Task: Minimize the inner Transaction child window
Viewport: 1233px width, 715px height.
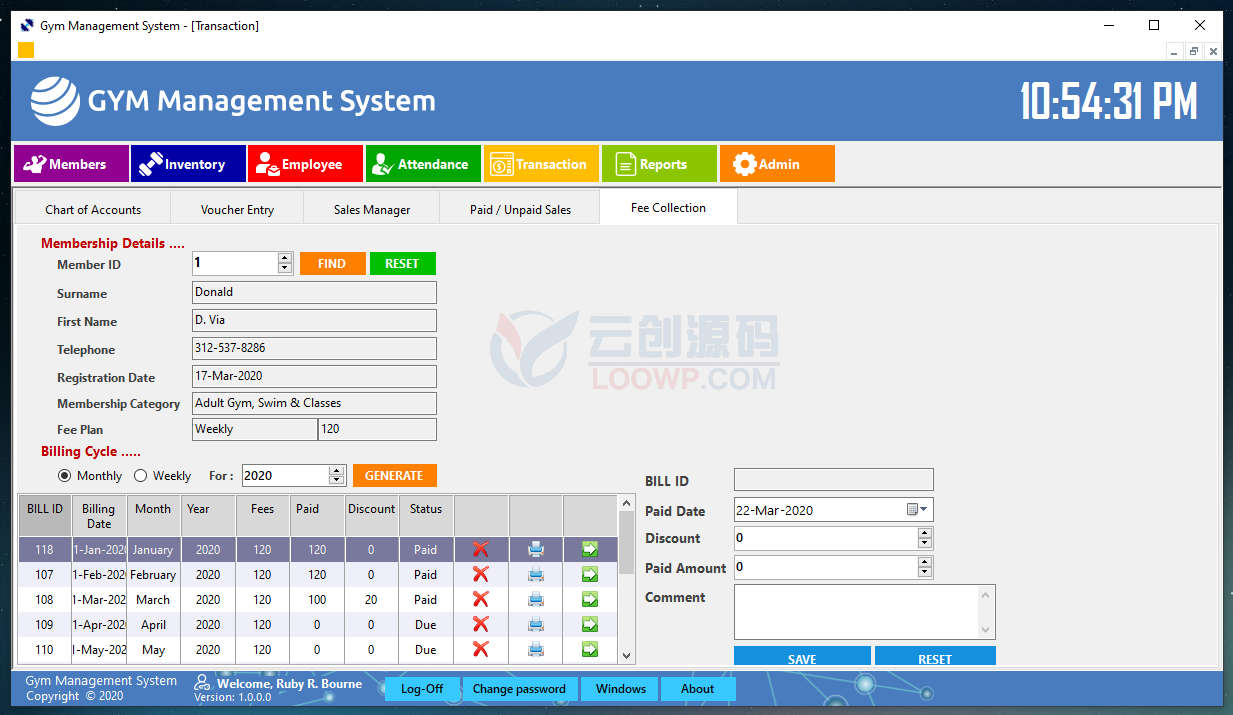Action: tap(1175, 51)
